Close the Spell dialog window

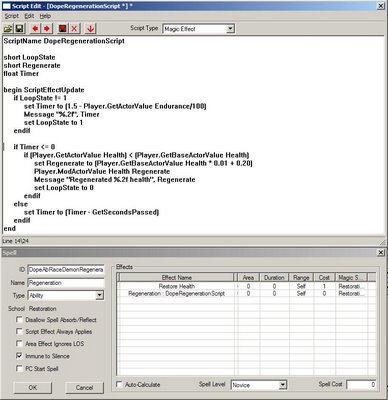click(x=381, y=253)
